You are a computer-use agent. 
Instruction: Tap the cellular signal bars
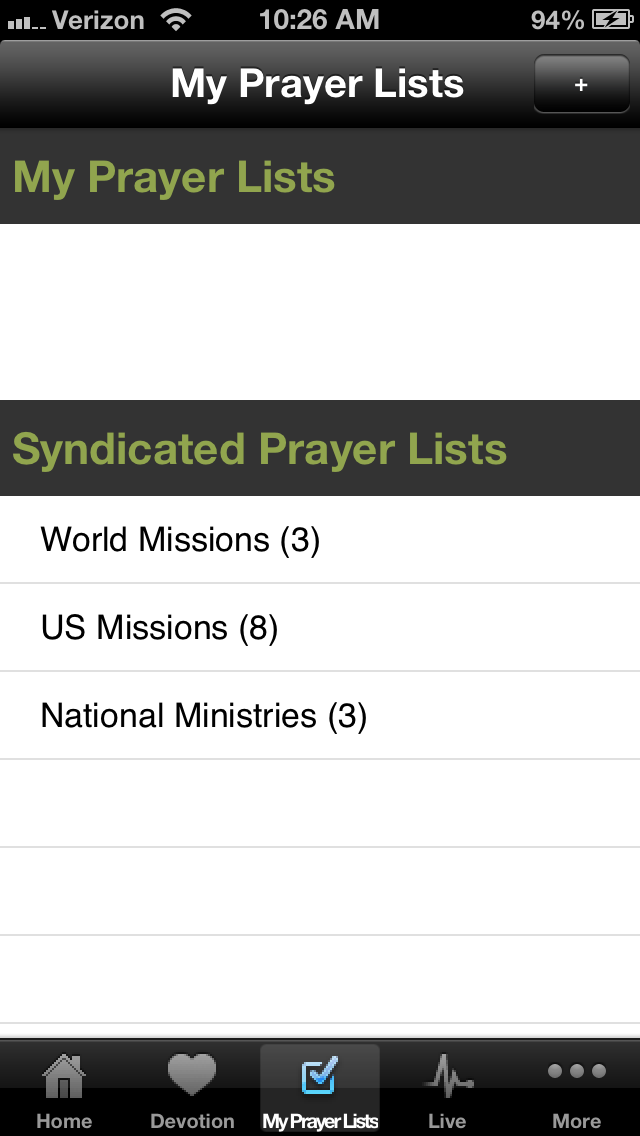pos(25,20)
